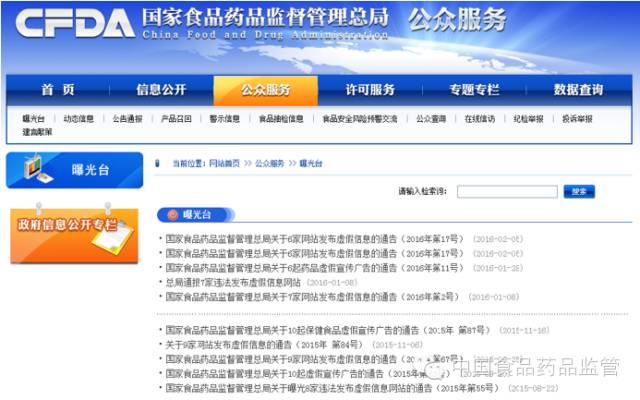
Task: Open the 在线信访 sub-menu link
Action: point(480,119)
